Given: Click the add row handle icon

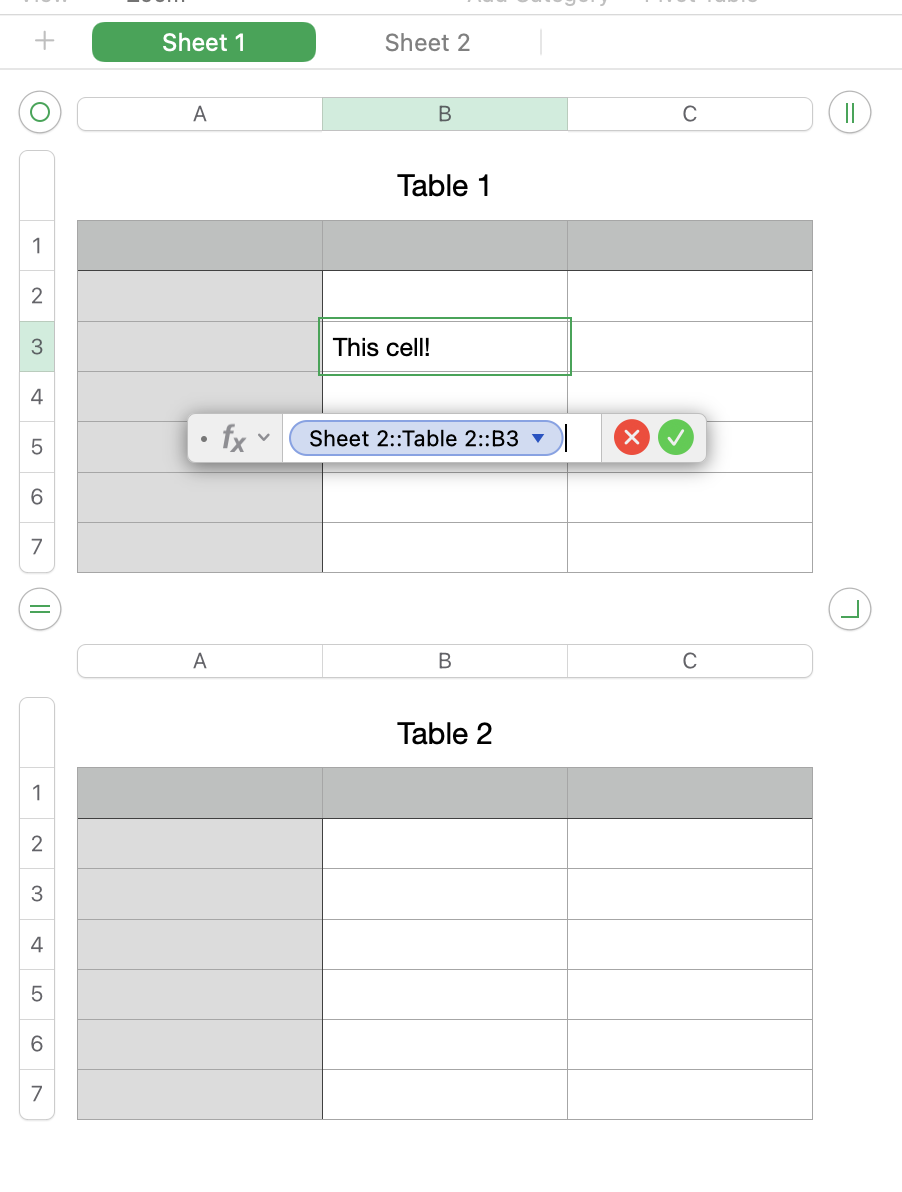Looking at the screenshot, I should click(x=40, y=608).
